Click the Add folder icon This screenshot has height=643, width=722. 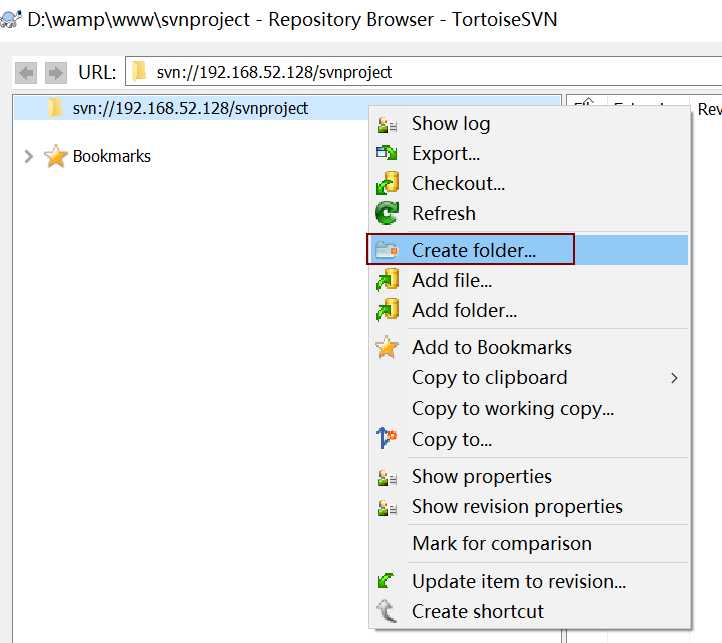[387, 310]
